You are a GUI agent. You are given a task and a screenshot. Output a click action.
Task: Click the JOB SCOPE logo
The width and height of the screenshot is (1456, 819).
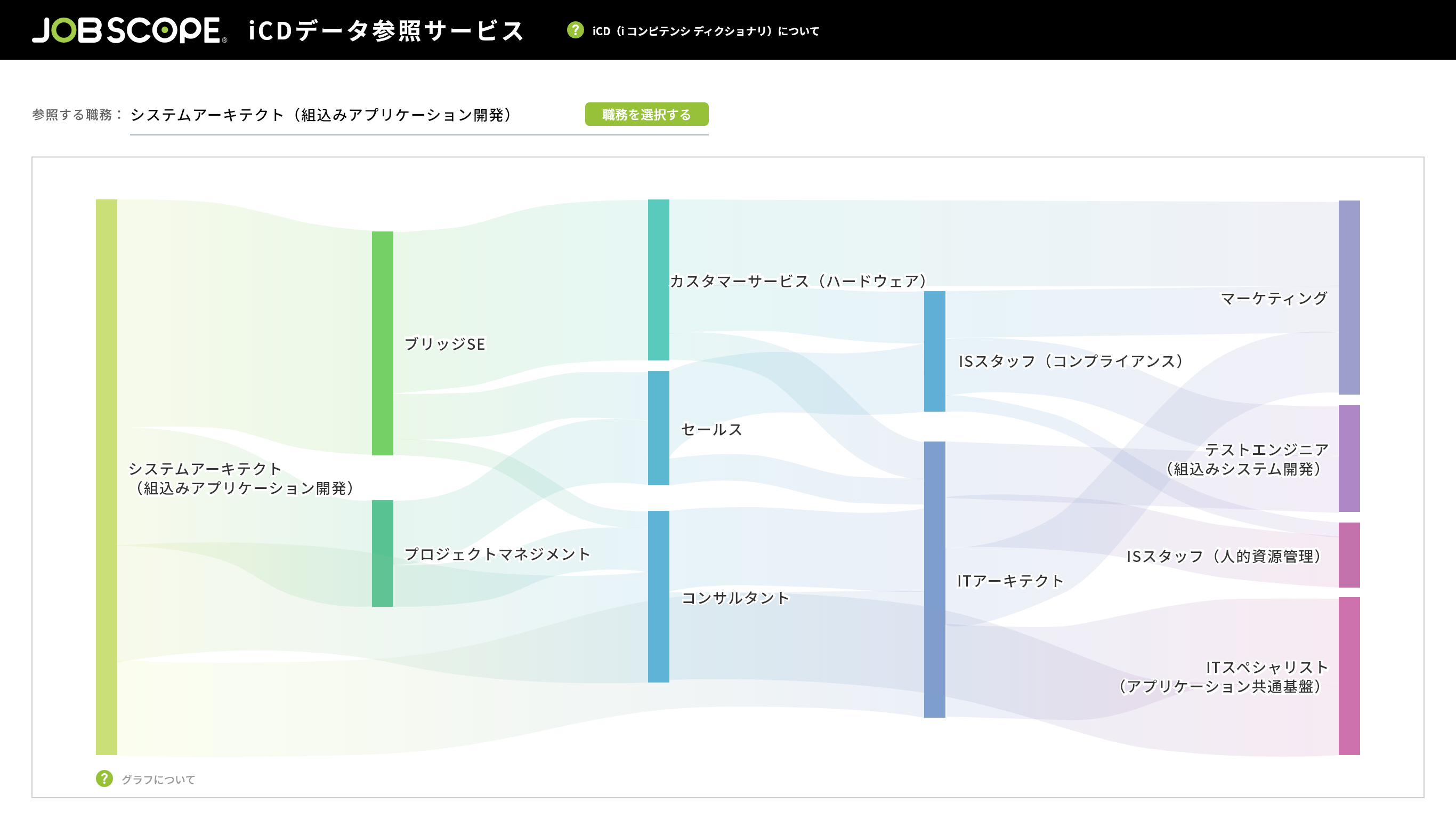click(130, 30)
